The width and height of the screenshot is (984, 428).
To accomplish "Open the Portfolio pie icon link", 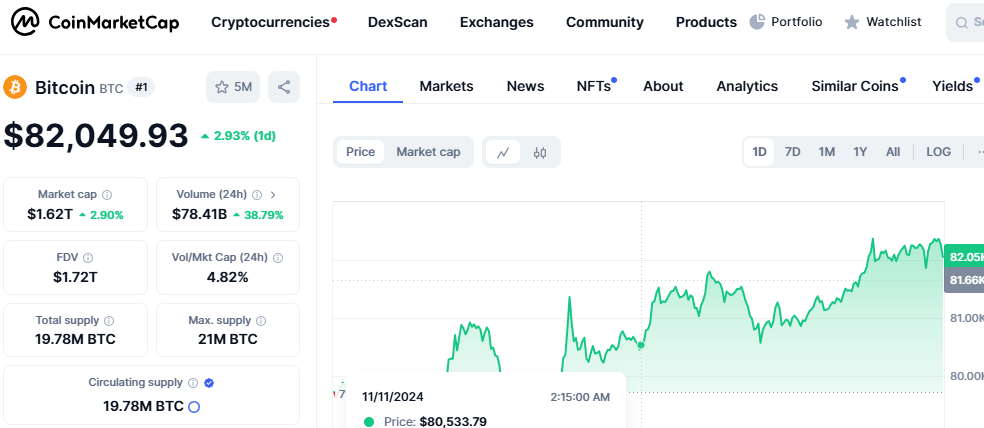I will (786, 22).
